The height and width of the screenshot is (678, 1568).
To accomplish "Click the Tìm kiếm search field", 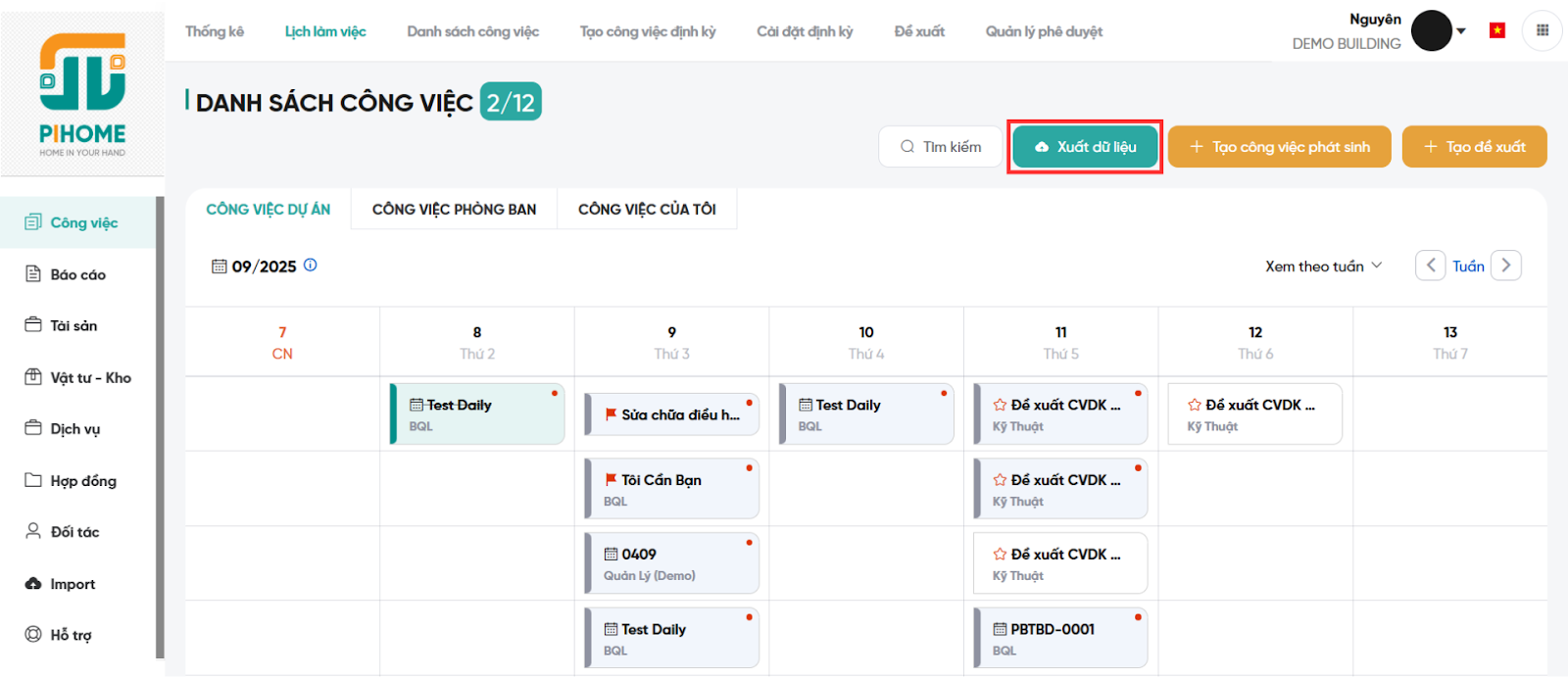I will (941, 147).
